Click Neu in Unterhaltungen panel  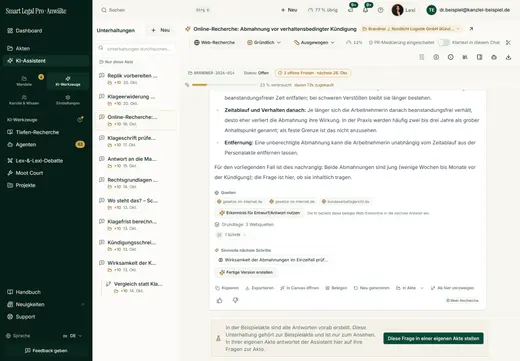pyautogui.click(x=161, y=30)
